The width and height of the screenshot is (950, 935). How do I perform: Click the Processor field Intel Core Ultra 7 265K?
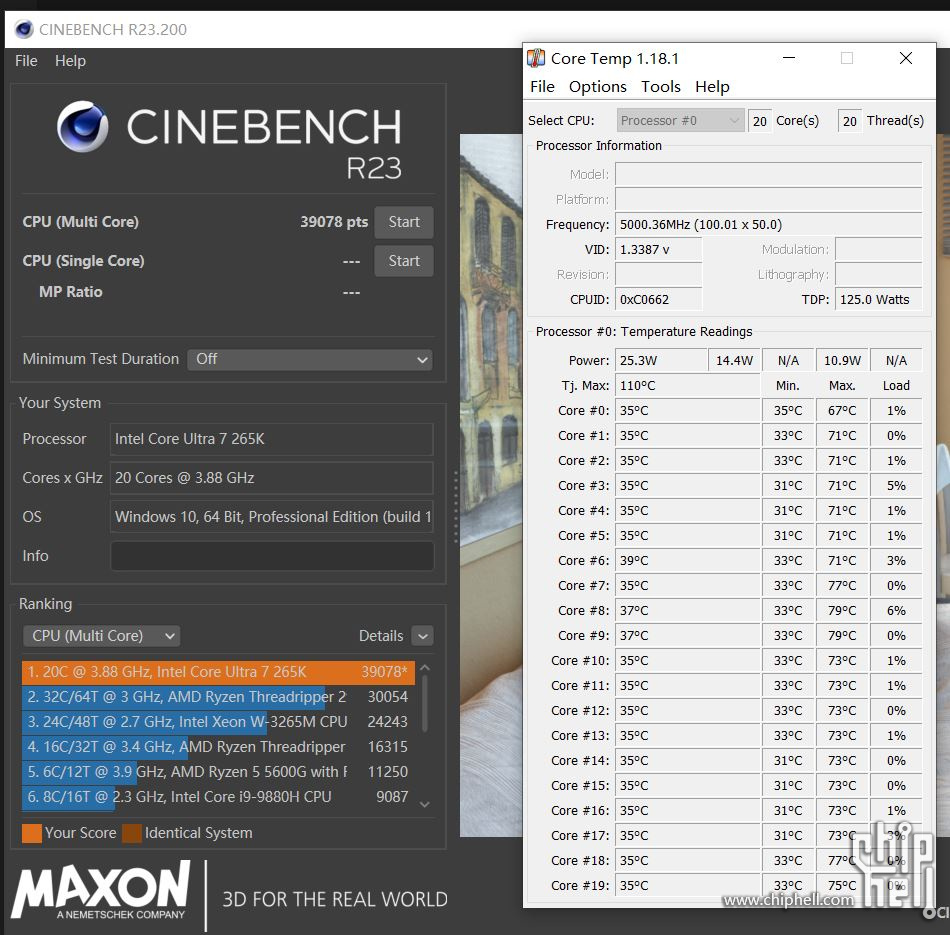(x=272, y=439)
